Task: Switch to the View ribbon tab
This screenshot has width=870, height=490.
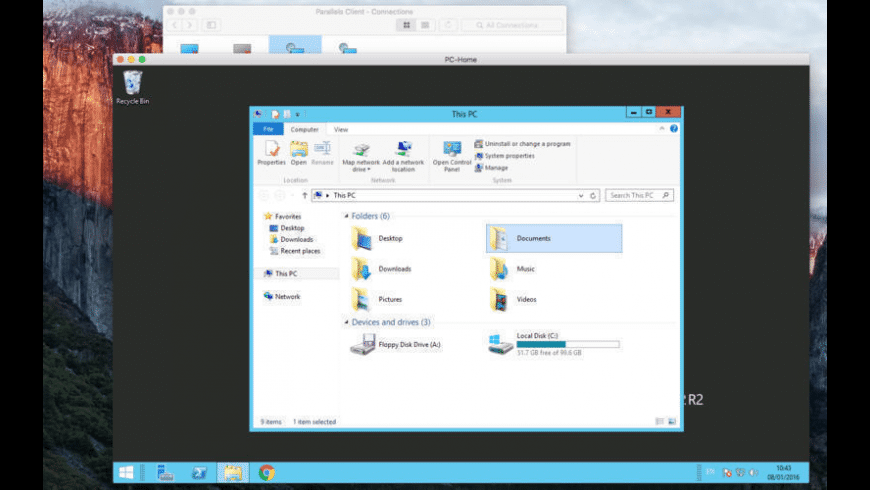Action: pos(341,129)
